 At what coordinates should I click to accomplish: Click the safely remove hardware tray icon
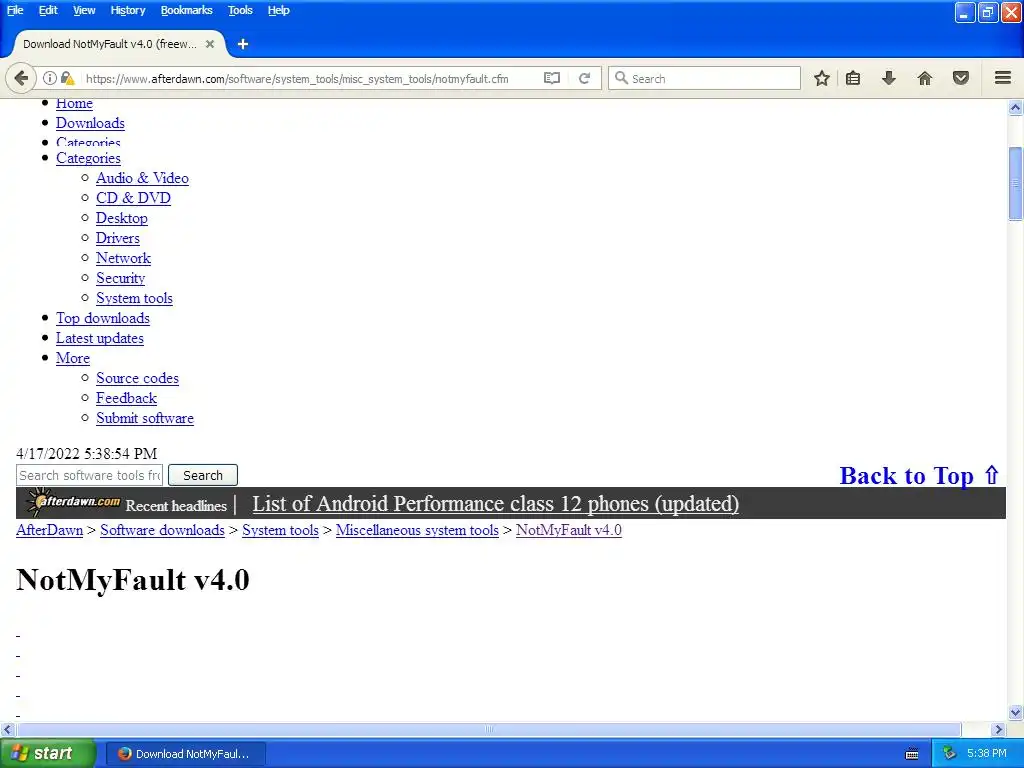(950, 753)
